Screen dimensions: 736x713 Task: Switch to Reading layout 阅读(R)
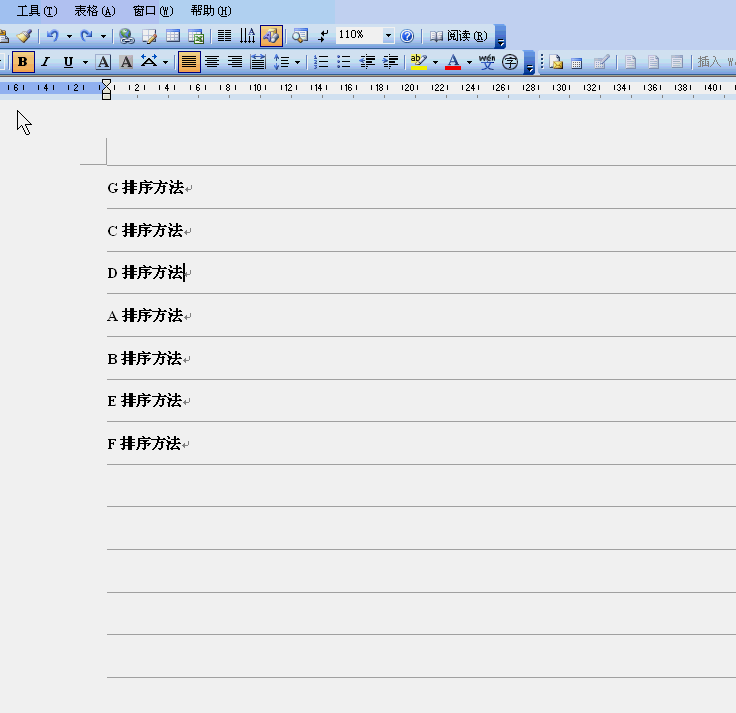459,36
